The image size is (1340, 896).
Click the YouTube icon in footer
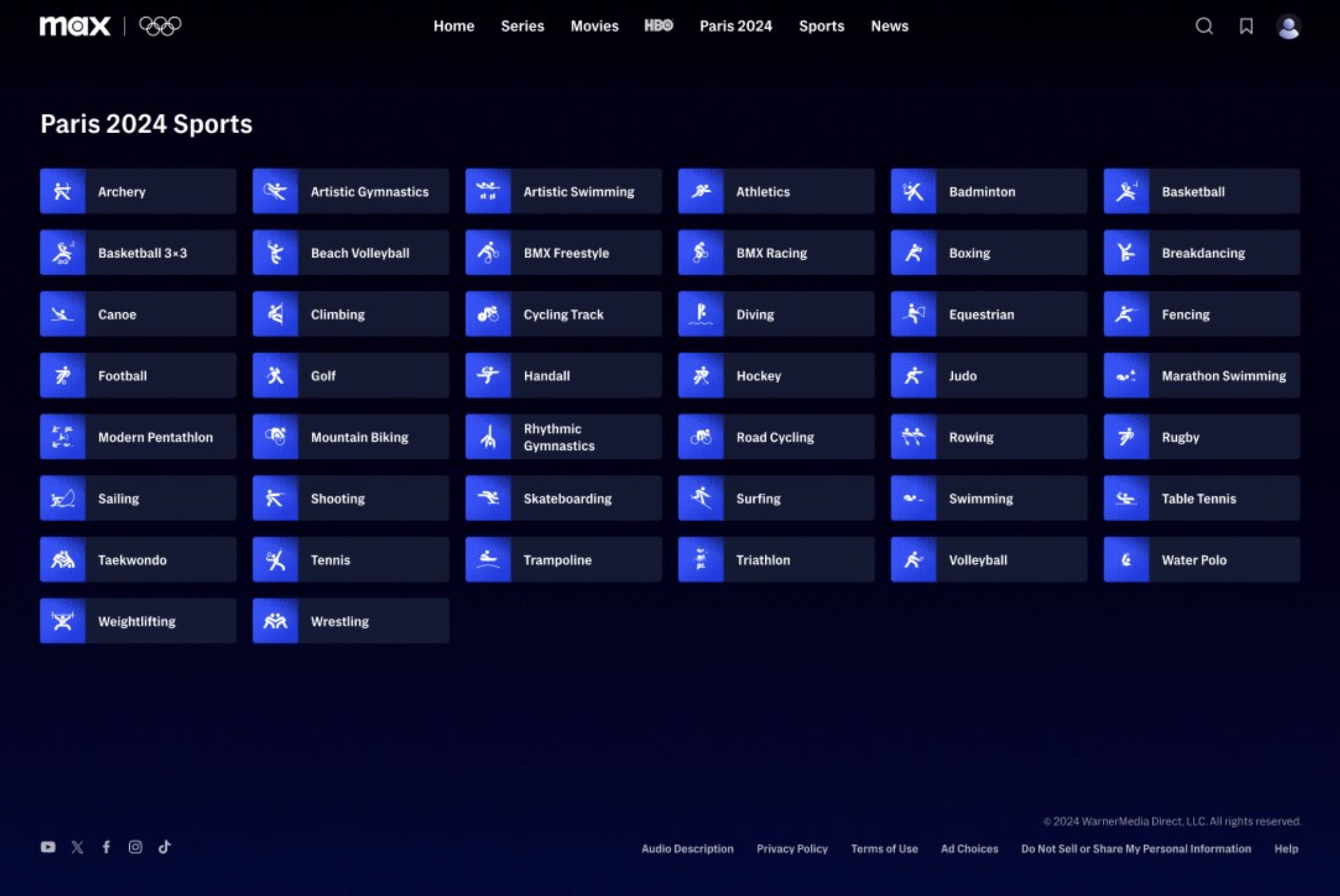pos(48,847)
